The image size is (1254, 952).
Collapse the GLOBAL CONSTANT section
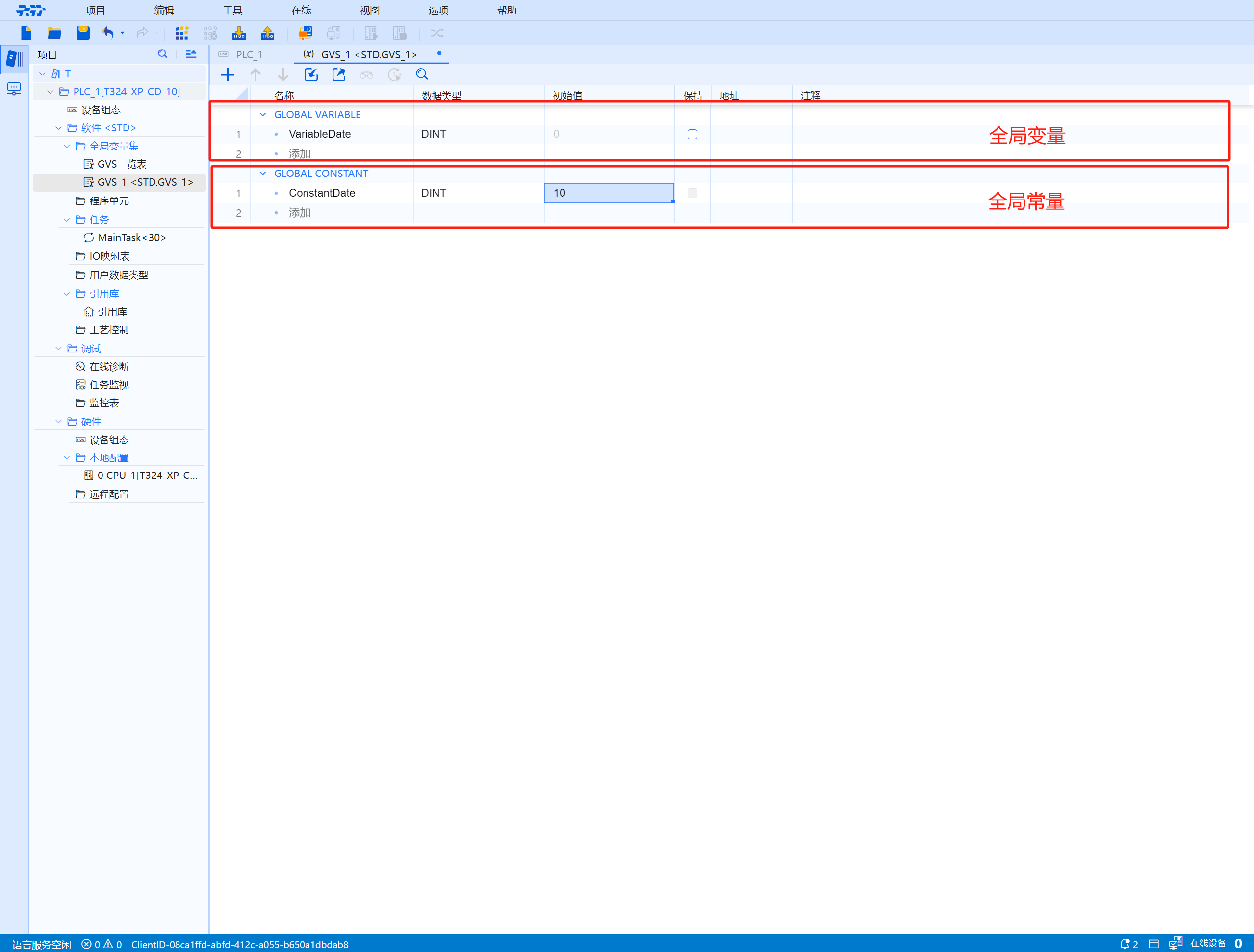click(x=263, y=174)
